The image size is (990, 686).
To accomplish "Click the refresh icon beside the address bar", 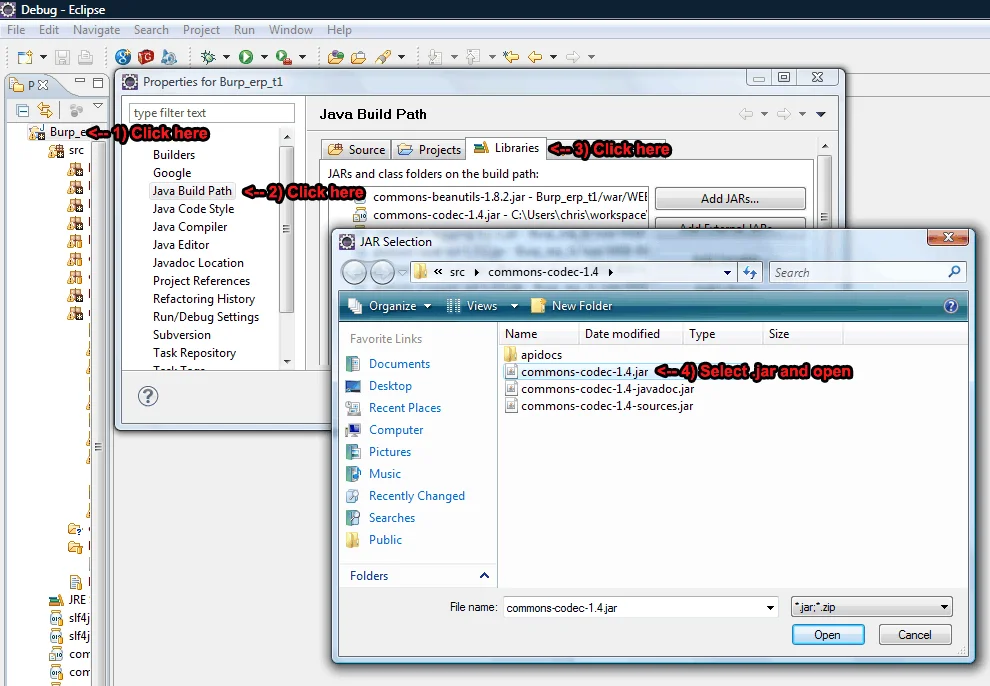I will (x=751, y=272).
